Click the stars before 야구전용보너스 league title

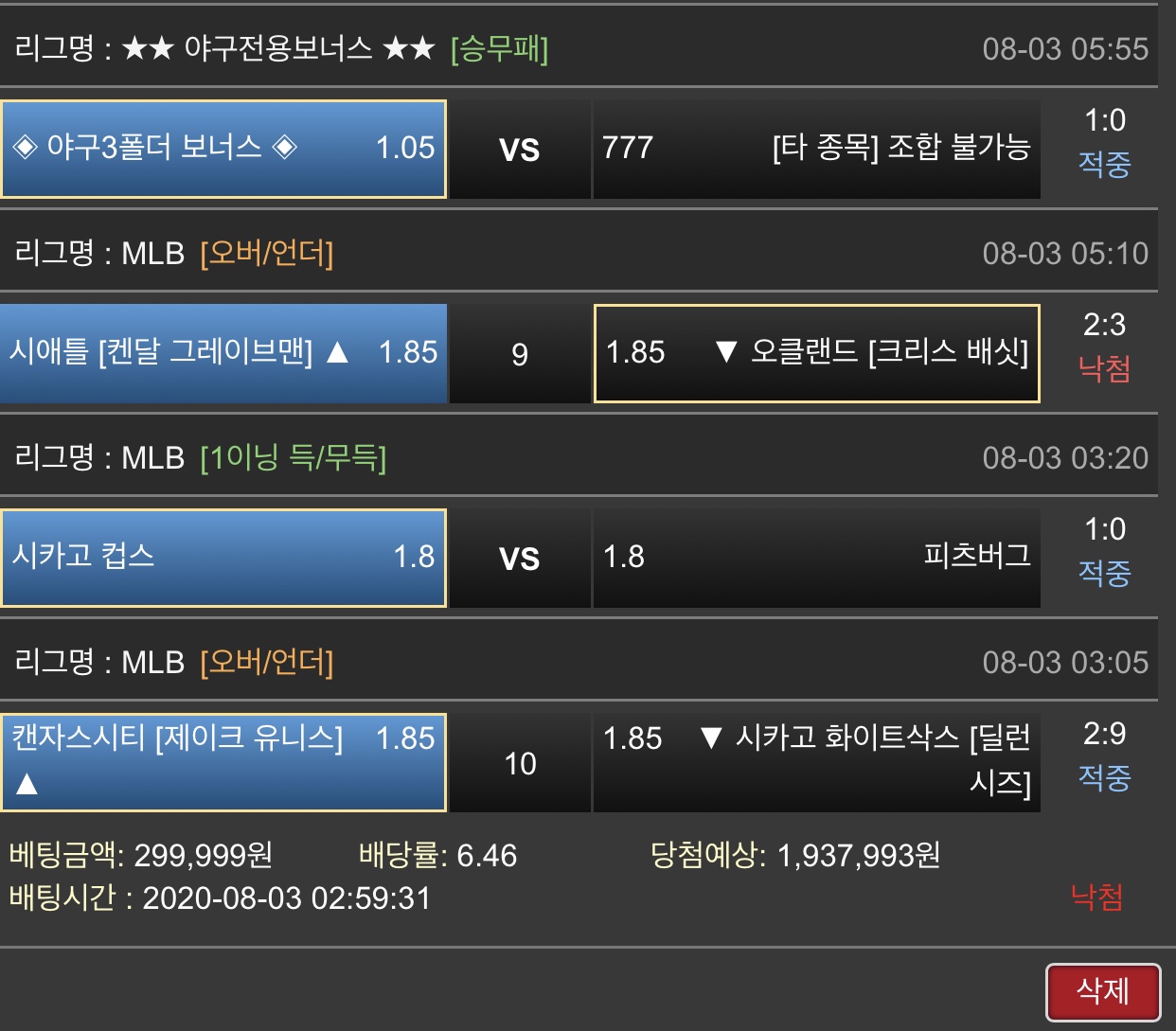pyautogui.click(x=149, y=47)
